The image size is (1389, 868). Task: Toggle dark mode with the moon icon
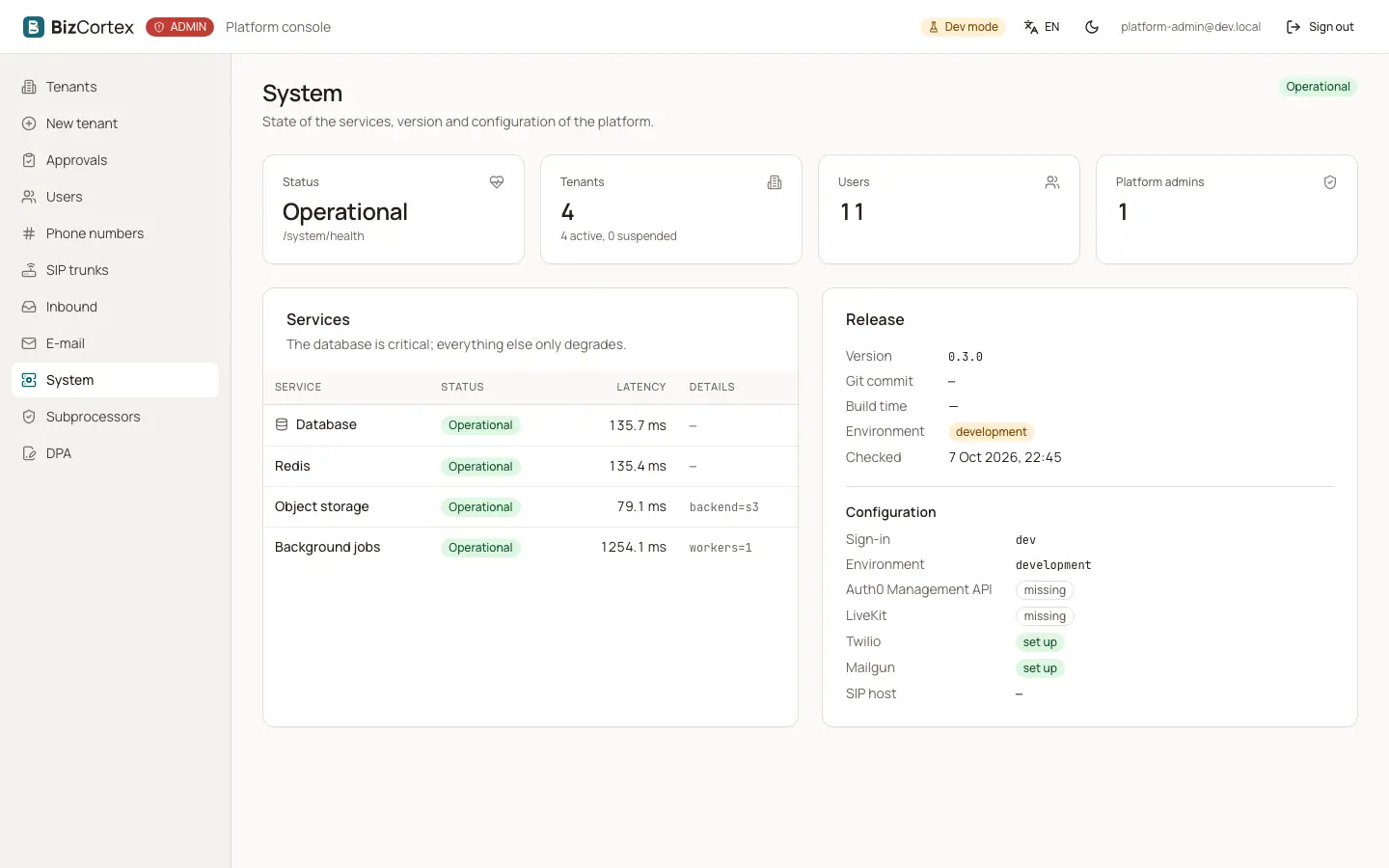(1092, 27)
